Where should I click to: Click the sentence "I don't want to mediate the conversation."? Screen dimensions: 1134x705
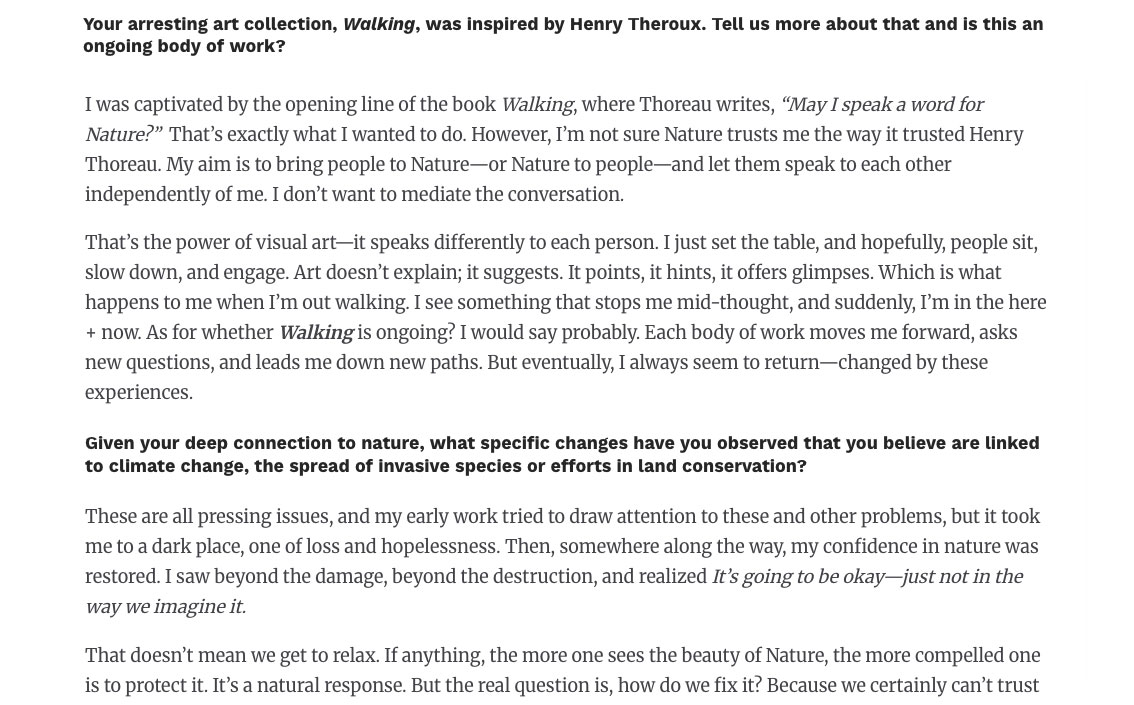448,195
